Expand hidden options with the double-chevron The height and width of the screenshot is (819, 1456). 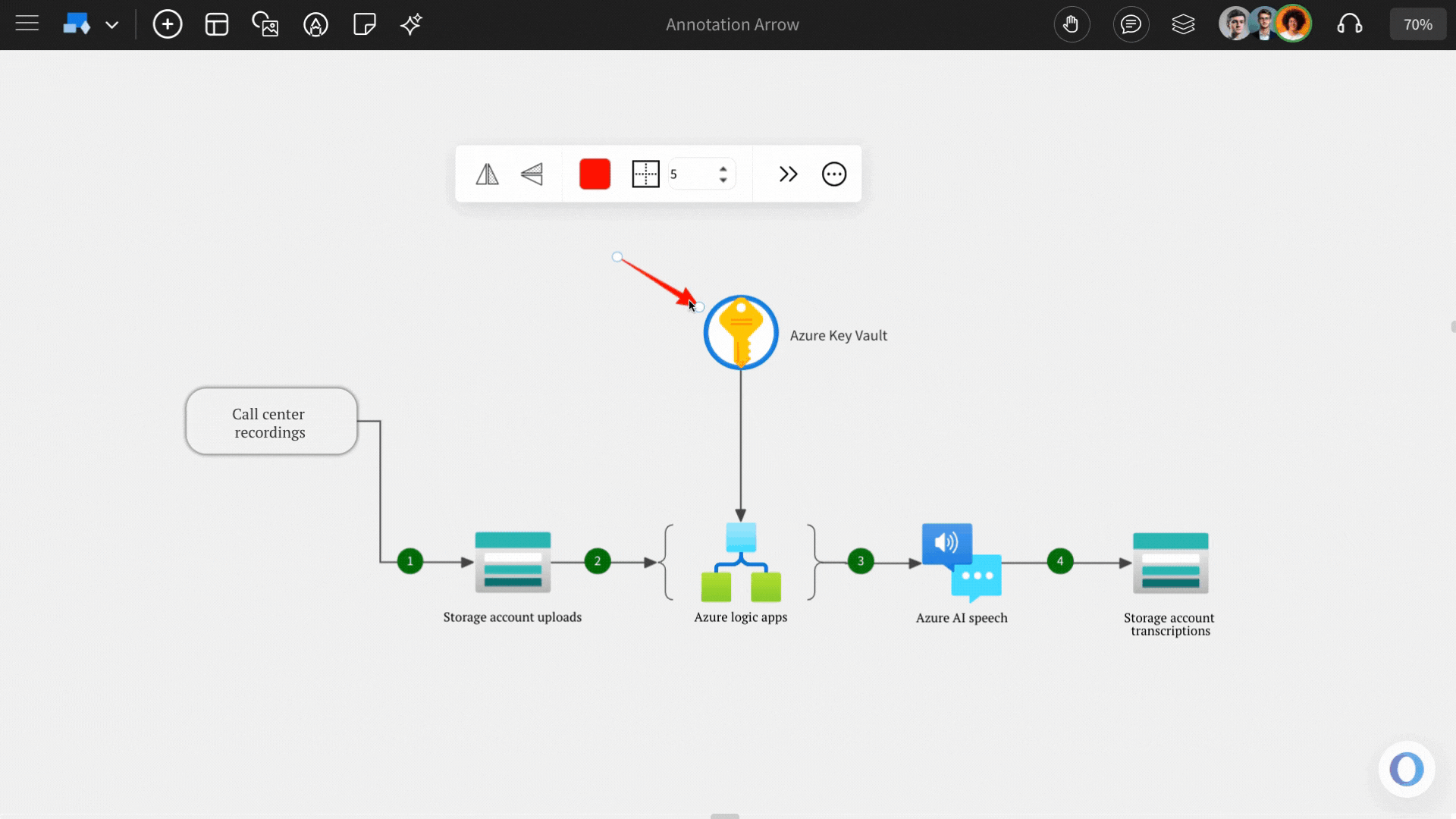click(789, 174)
